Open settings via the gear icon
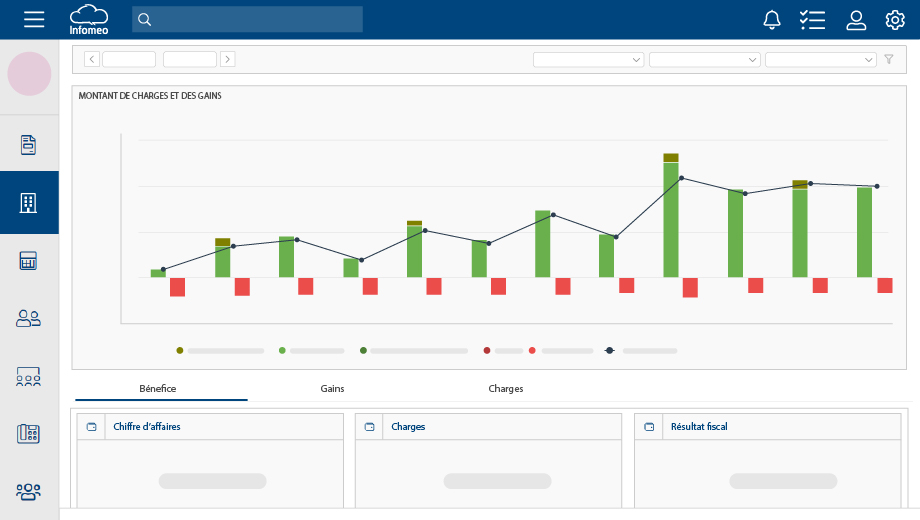 (x=895, y=20)
